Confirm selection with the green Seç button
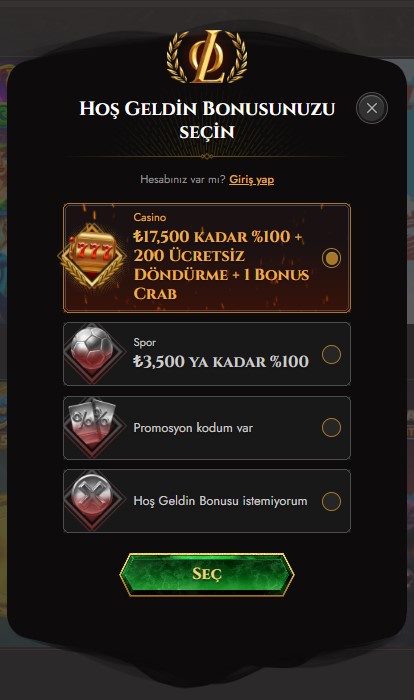Screen dimensions: 414x700 [207, 574]
